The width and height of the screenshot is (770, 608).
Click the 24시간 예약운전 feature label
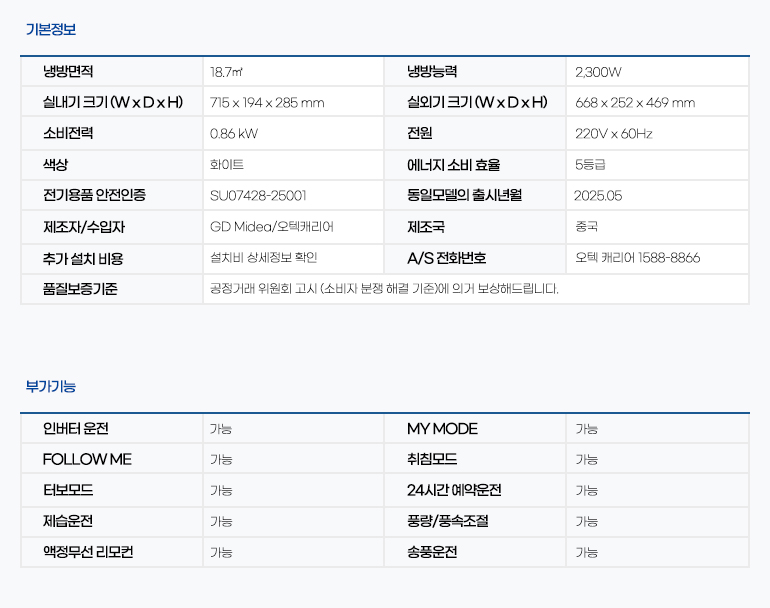click(x=454, y=491)
